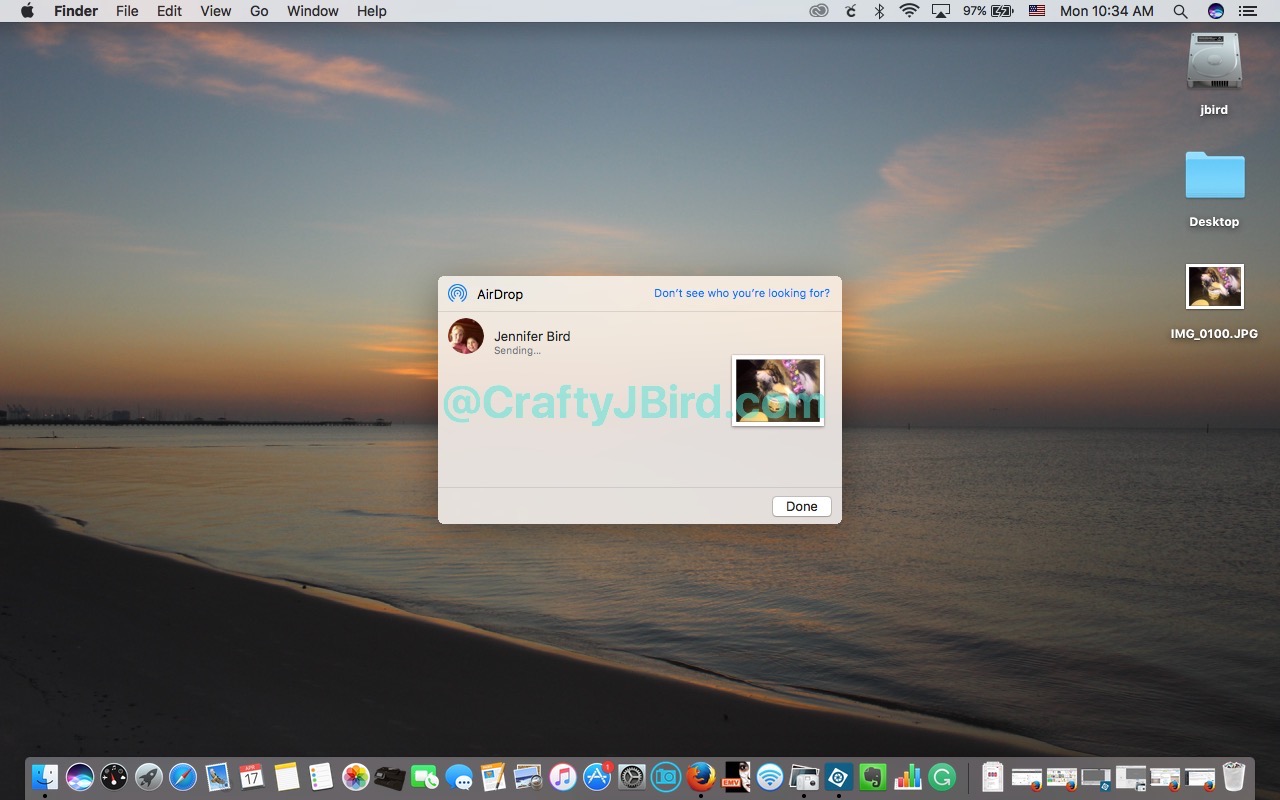Image resolution: width=1280 pixels, height=800 pixels.
Task: Open Trash in the Dock
Action: 1234,777
